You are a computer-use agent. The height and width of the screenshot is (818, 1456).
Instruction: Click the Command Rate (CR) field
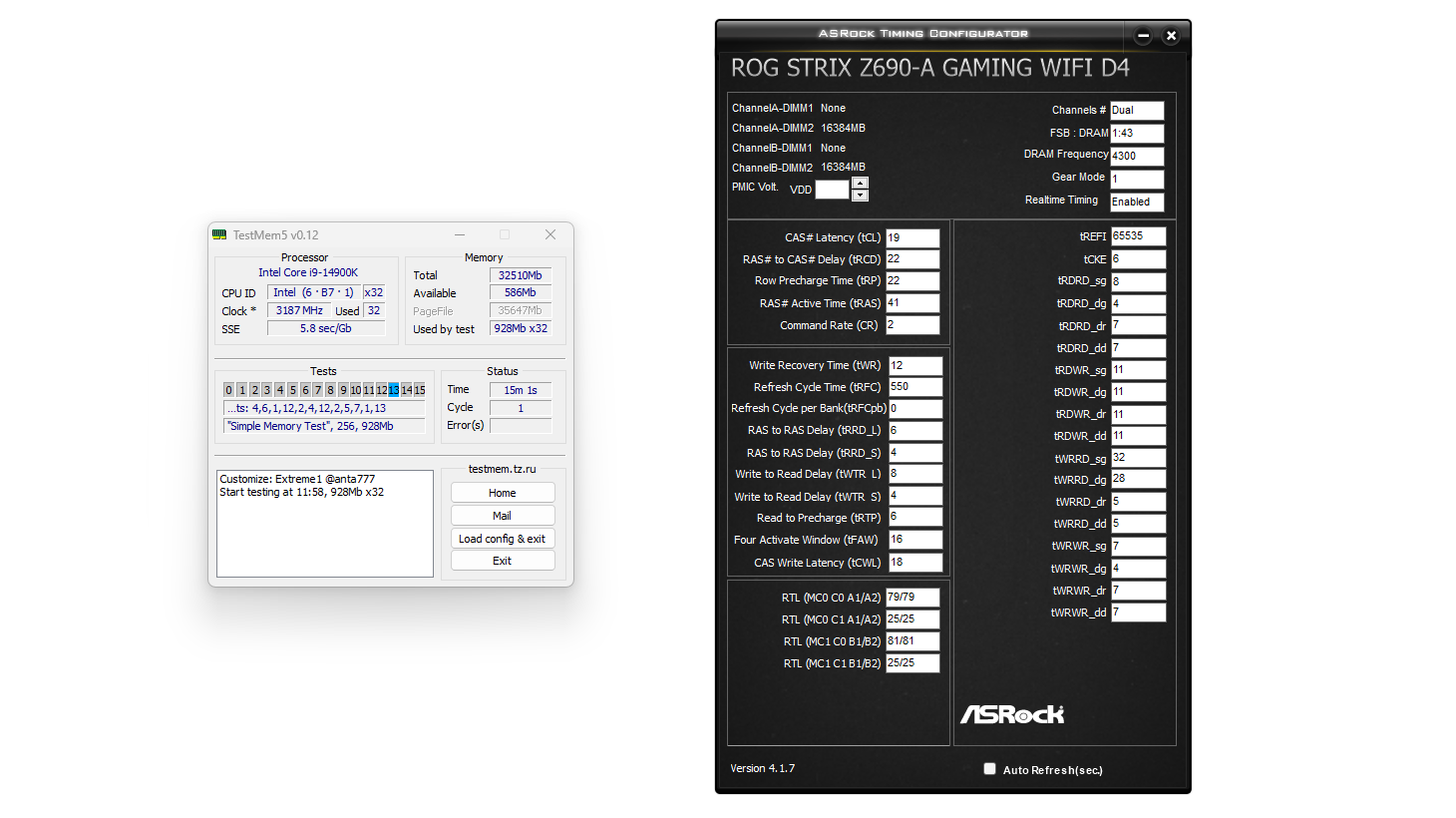[x=912, y=325]
